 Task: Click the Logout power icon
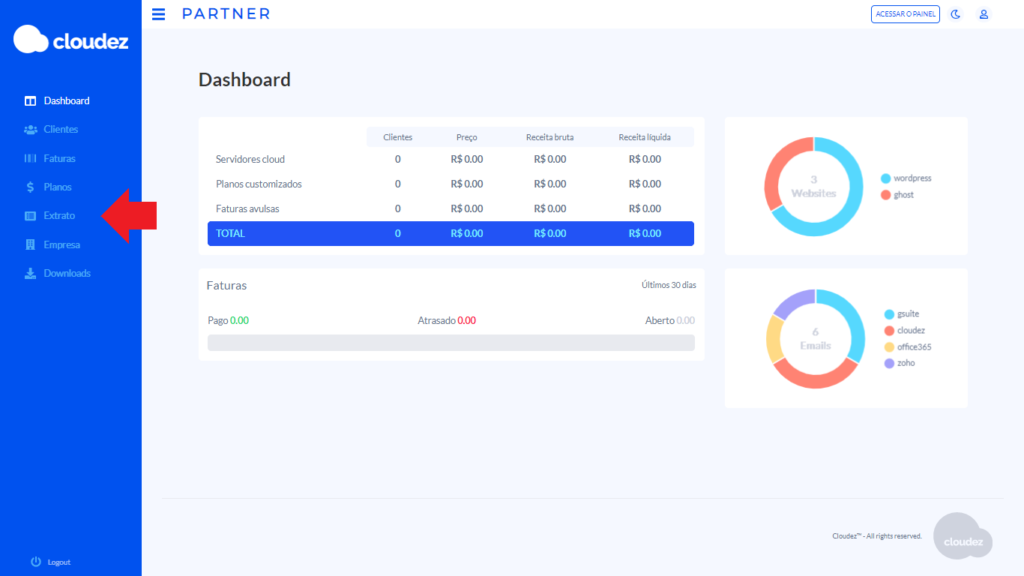pos(36,562)
